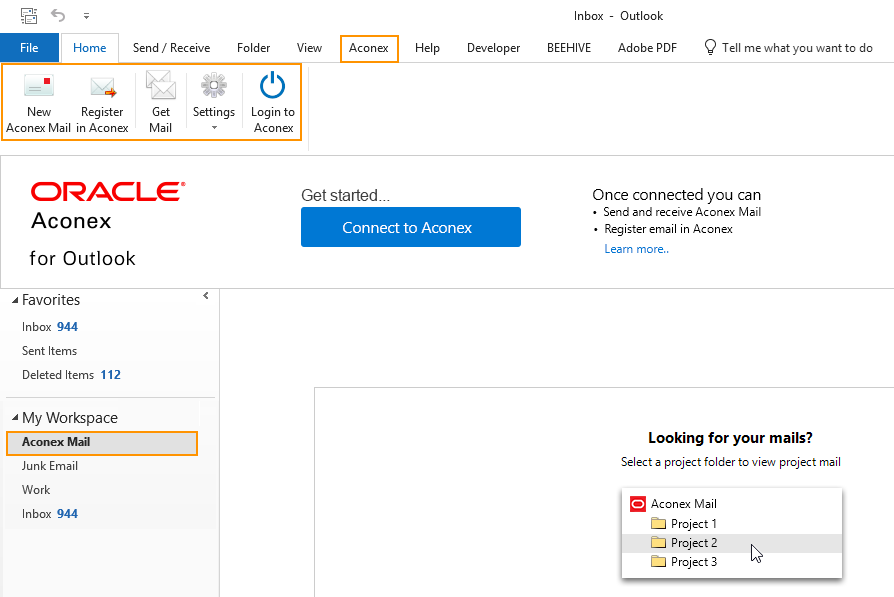Click the Send/Receive All Folders quick access icon
Screen dimensions: 894x597
click(29, 15)
